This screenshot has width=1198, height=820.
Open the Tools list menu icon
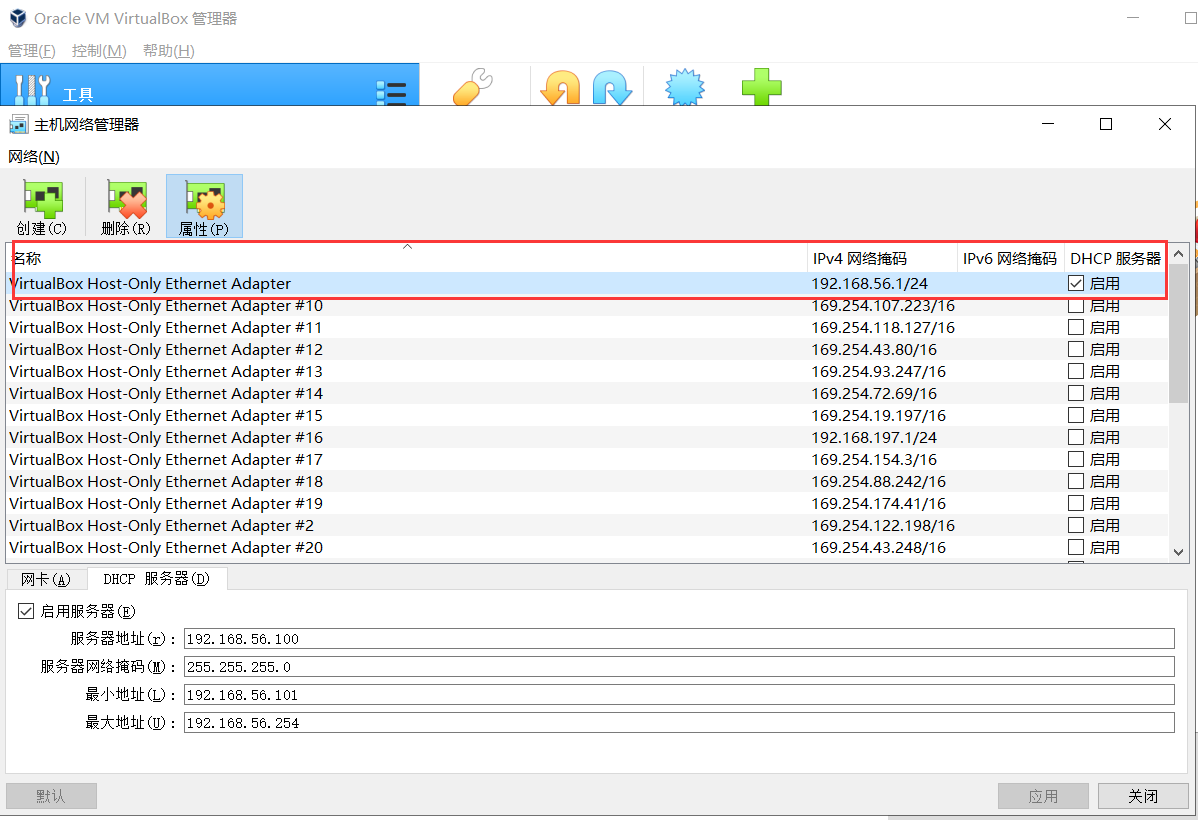coord(391,92)
